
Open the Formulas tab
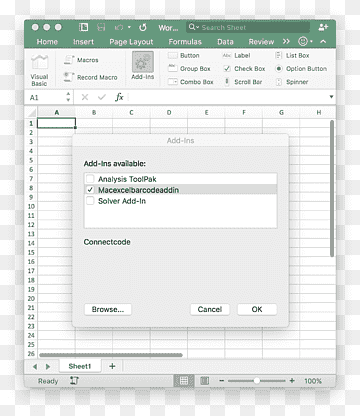[x=185, y=42]
